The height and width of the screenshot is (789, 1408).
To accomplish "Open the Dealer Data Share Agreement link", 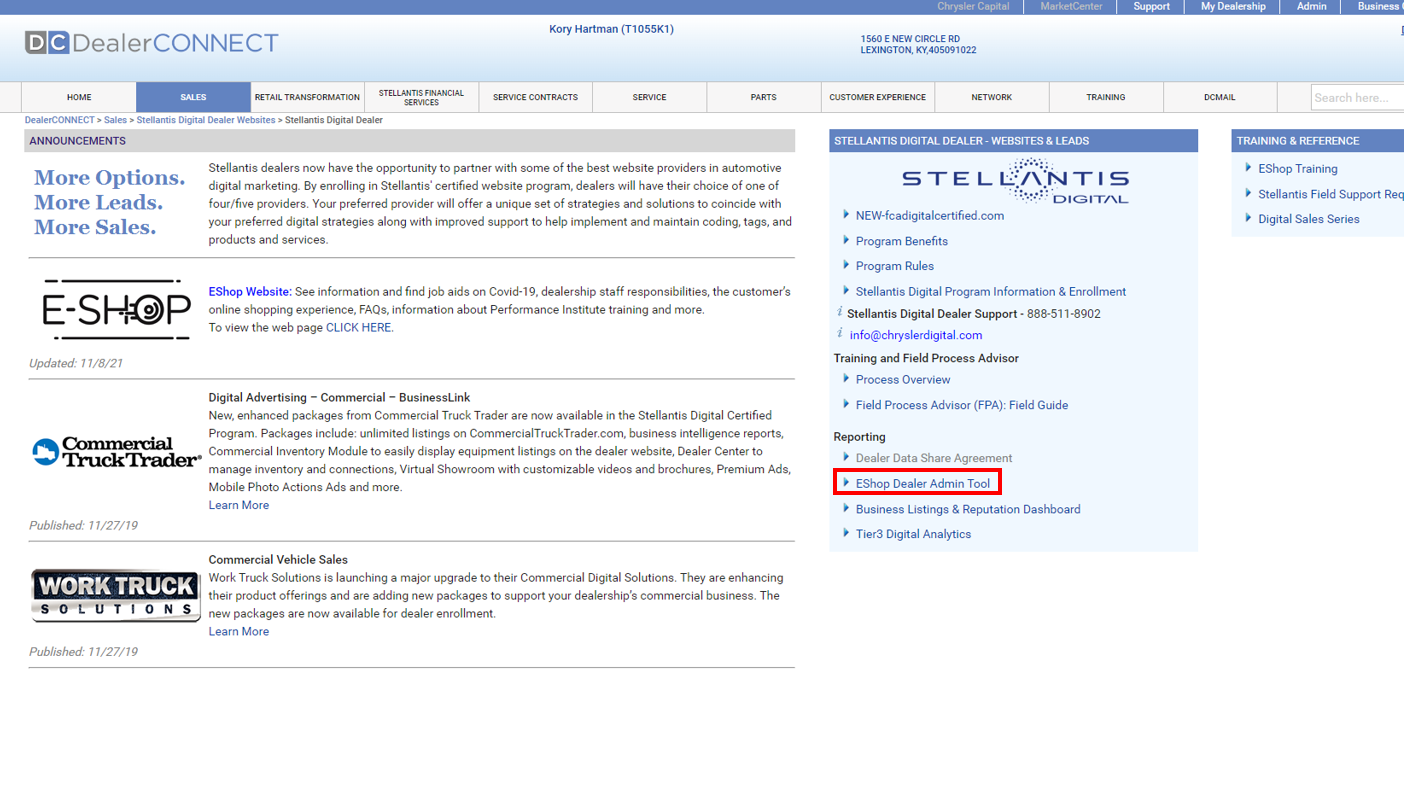I will tap(933, 458).
